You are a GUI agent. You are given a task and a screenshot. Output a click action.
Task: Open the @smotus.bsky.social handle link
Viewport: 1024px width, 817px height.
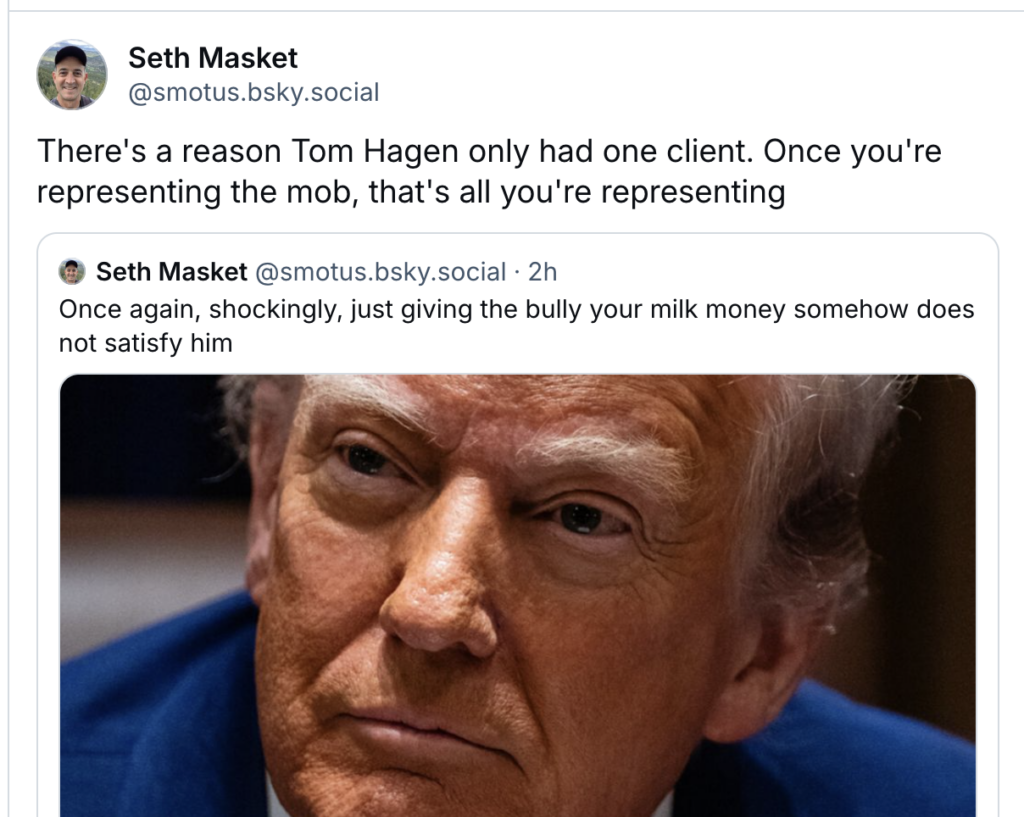coord(253,92)
